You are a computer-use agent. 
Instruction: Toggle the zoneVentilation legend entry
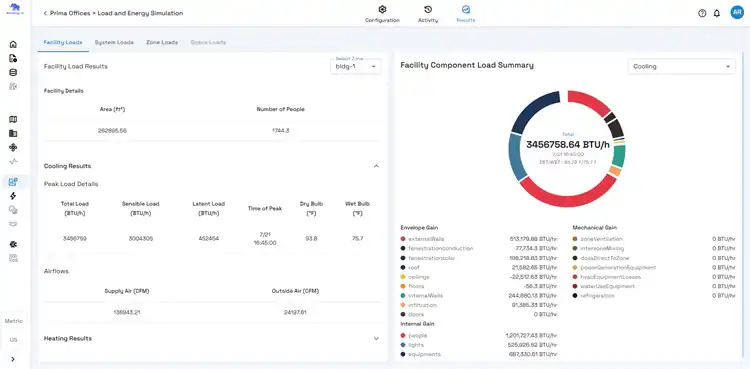597,239
